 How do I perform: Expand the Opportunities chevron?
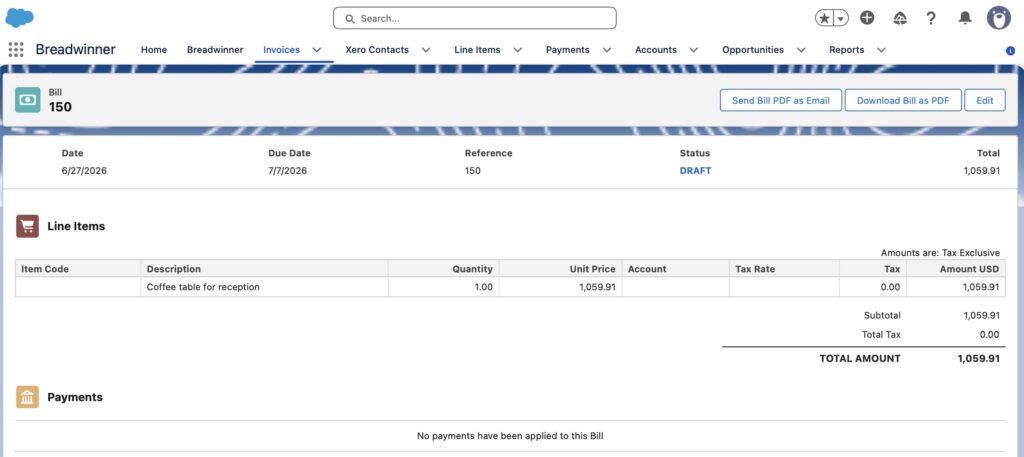(x=801, y=50)
